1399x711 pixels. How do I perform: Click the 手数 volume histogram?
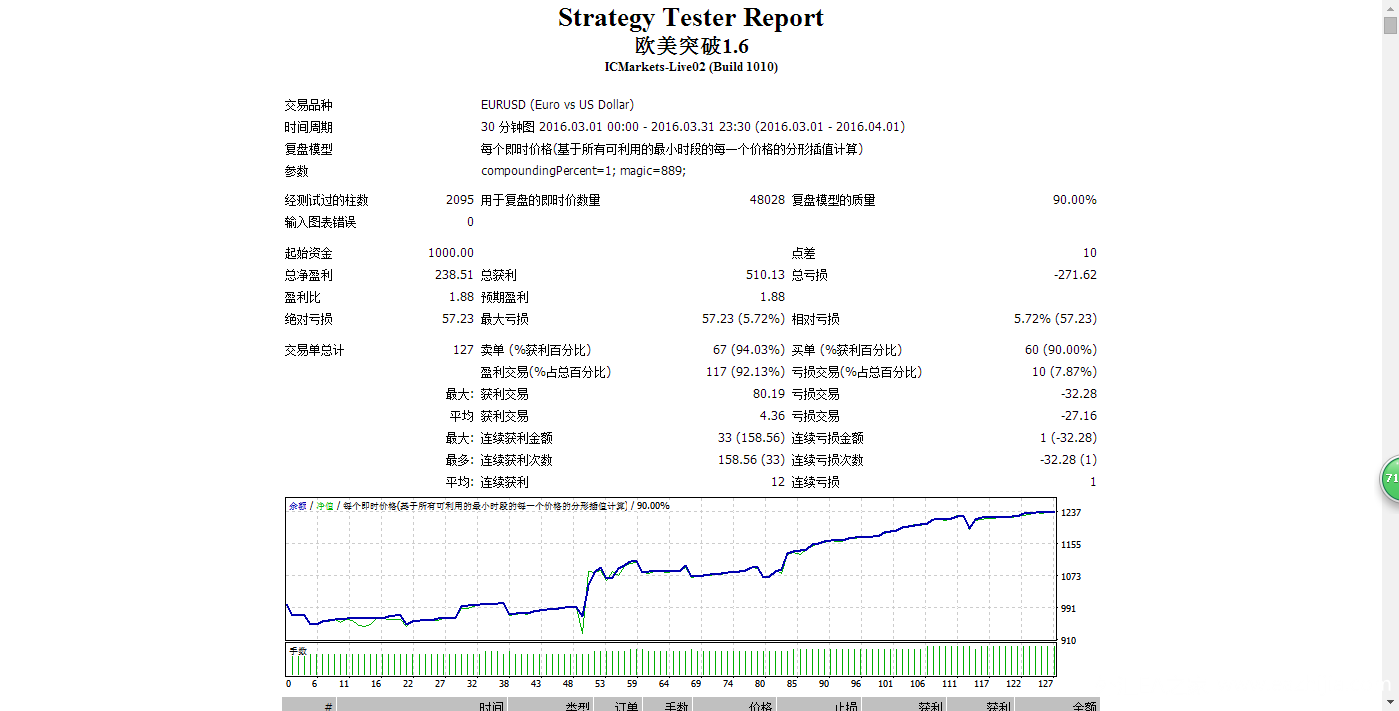pyautogui.click(x=670, y=660)
